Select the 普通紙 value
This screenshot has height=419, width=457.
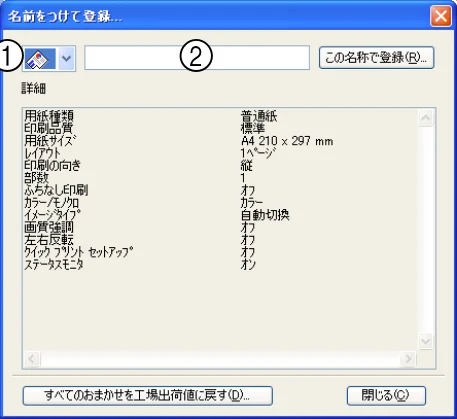pyautogui.click(x=259, y=116)
